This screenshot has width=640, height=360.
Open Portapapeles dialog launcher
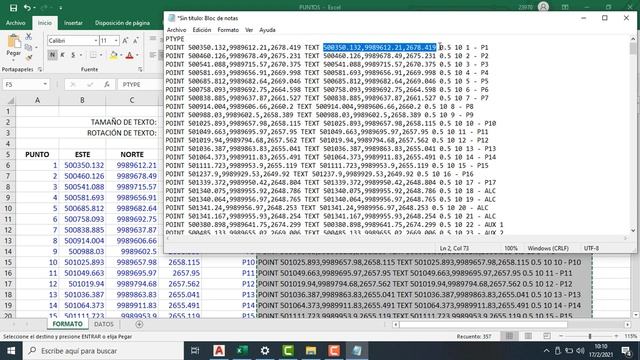pos(40,69)
